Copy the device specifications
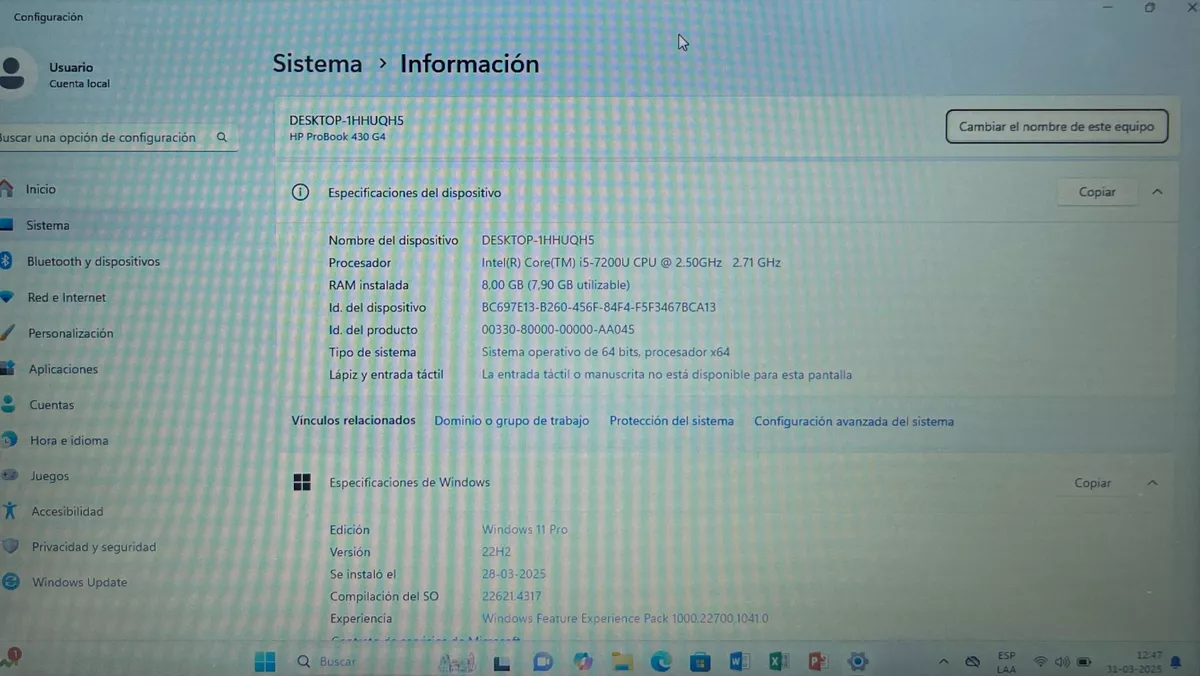 (x=1097, y=192)
